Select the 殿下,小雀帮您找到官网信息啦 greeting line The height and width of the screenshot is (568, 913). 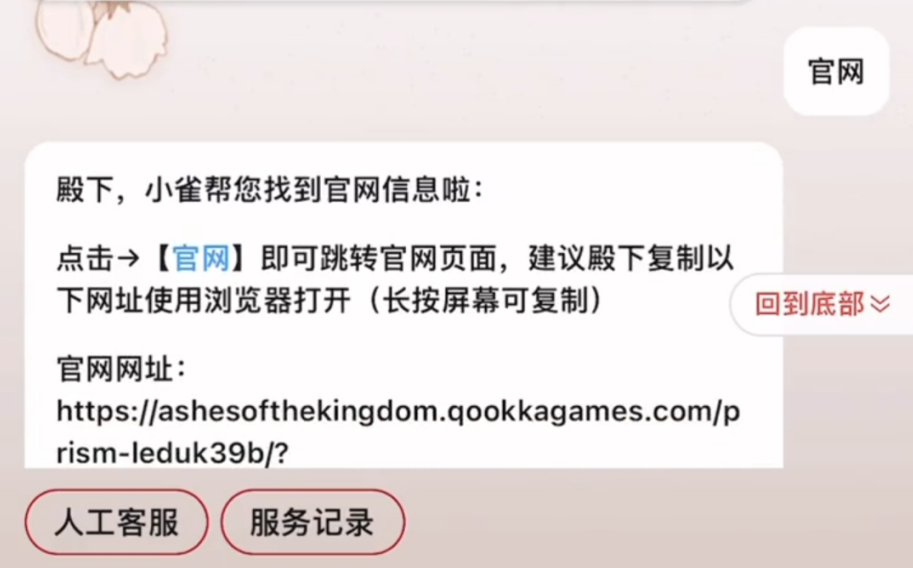[269, 190]
